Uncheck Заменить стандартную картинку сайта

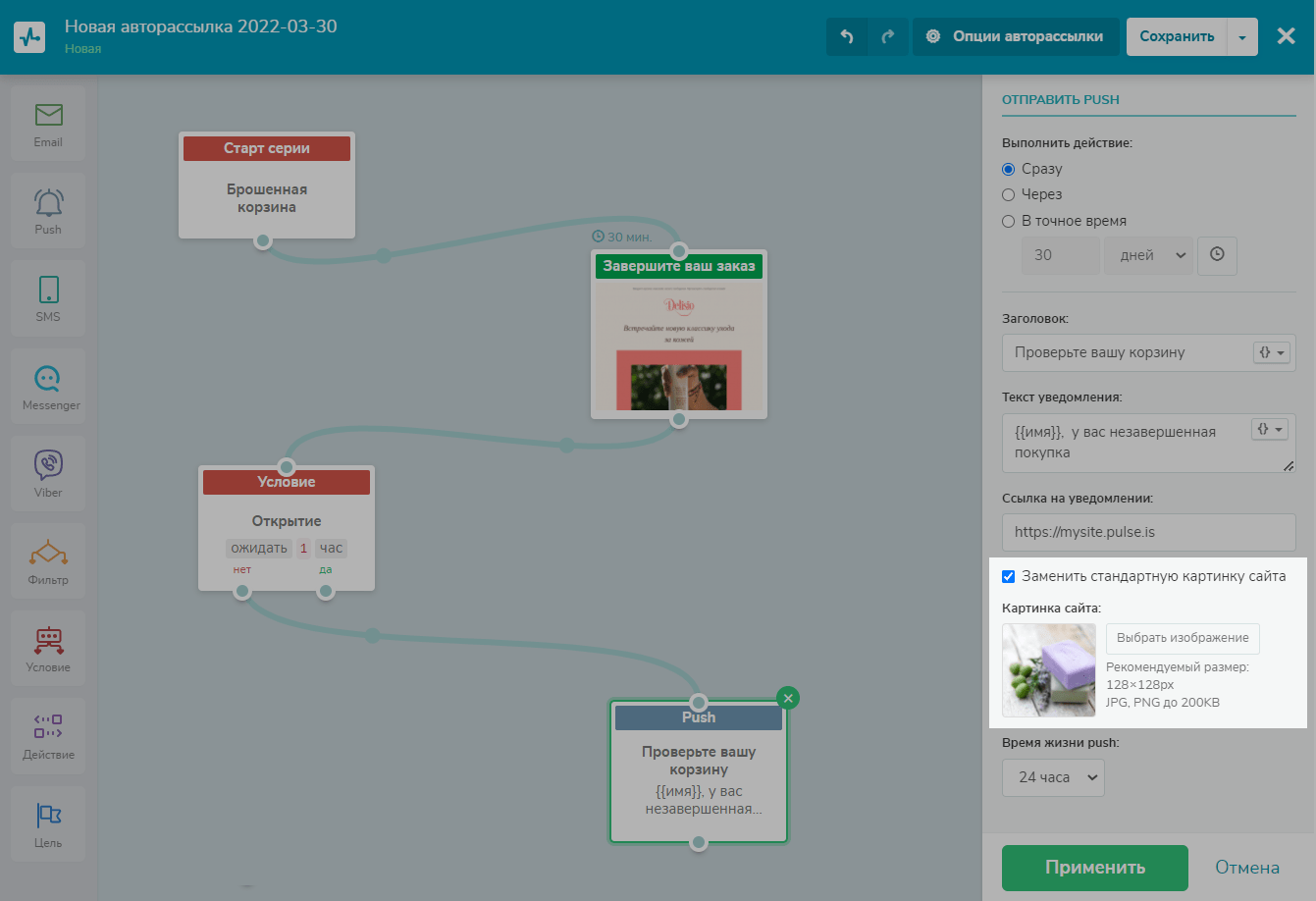point(1008,576)
